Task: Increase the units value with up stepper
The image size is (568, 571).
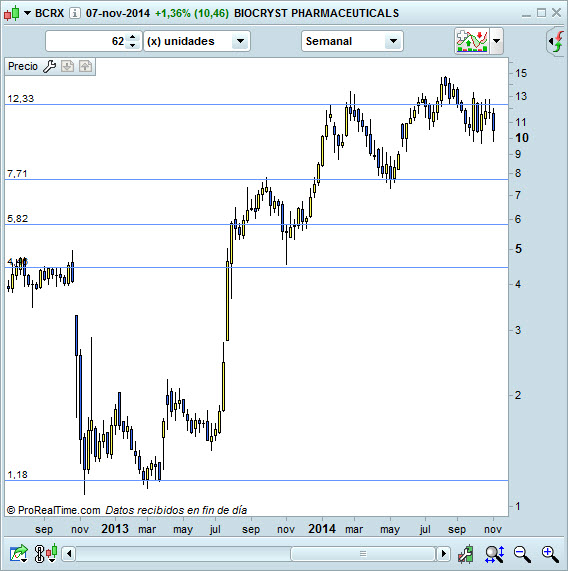Action: 133,37
